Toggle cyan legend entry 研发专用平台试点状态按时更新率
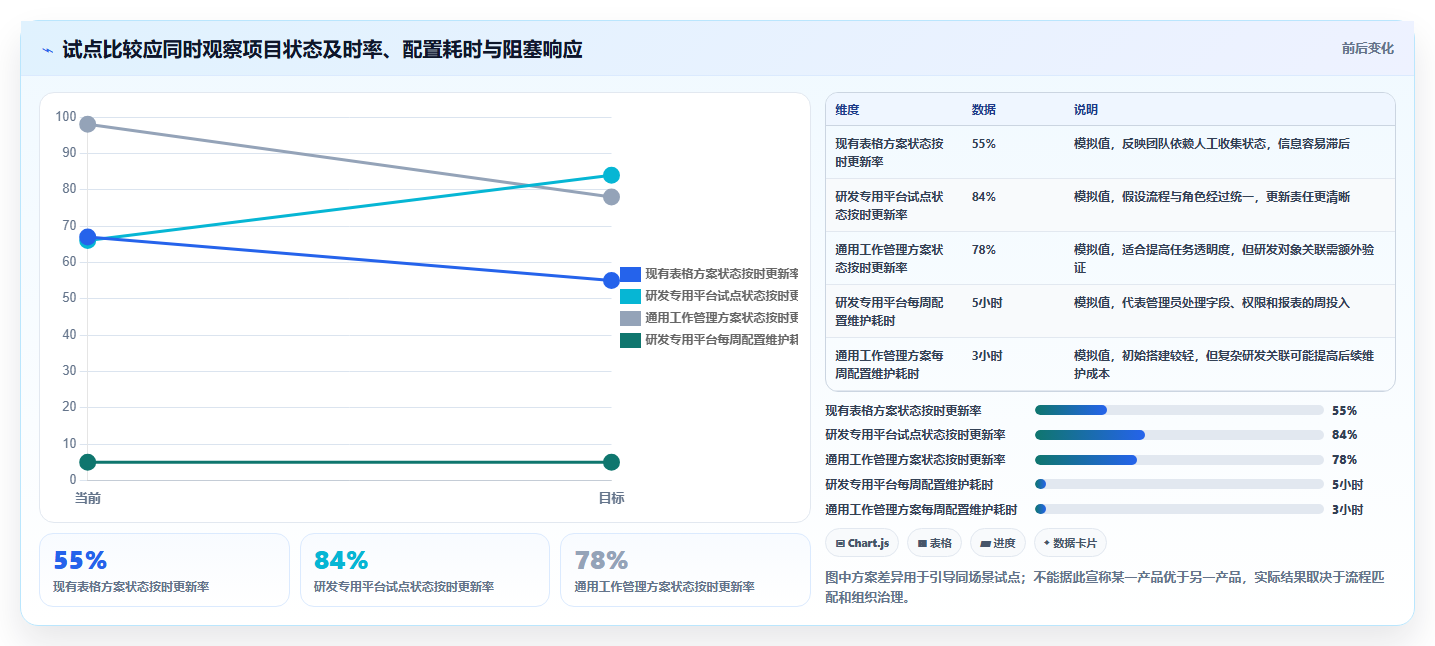This screenshot has width=1435, height=646. [x=709, y=296]
